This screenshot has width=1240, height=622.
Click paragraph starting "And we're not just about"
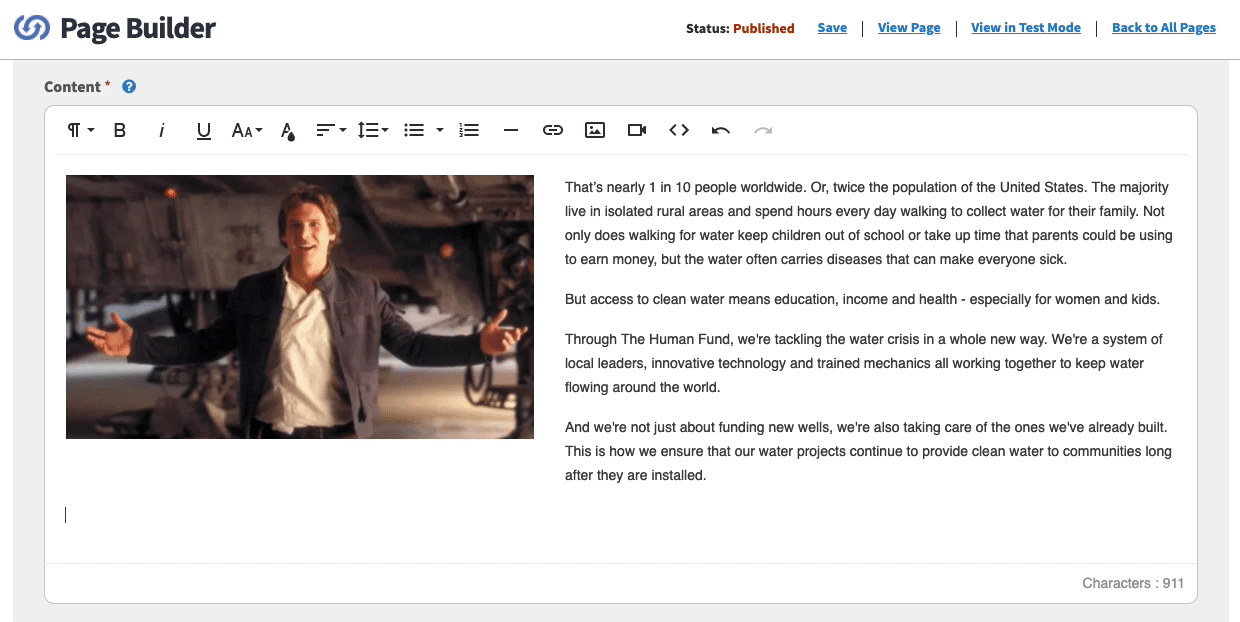click(868, 451)
